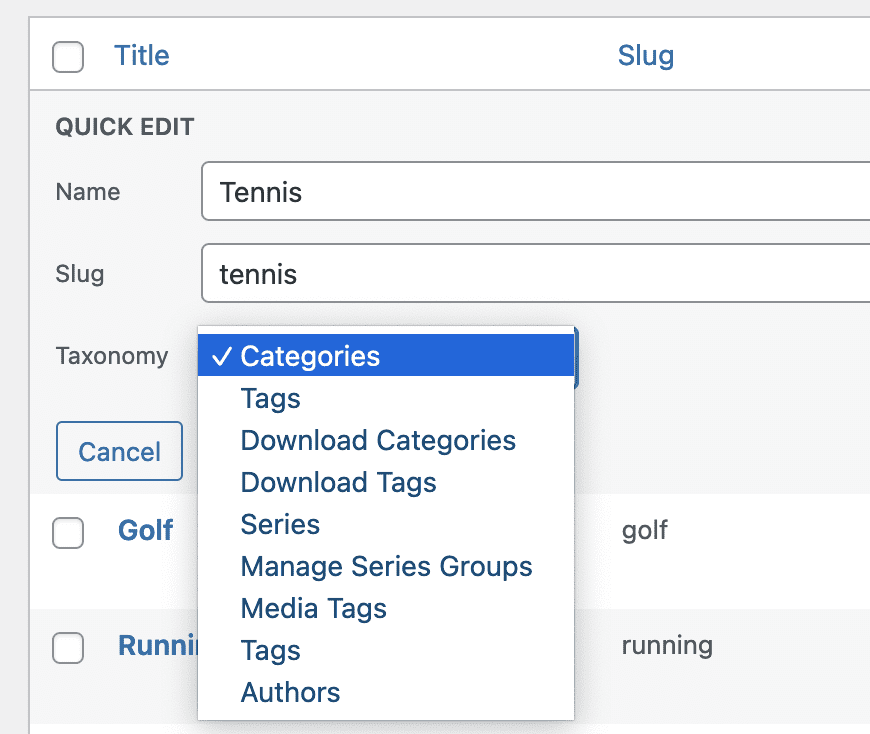
Task: Select Download Categories taxonomy
Action: [x=386, y=440]
